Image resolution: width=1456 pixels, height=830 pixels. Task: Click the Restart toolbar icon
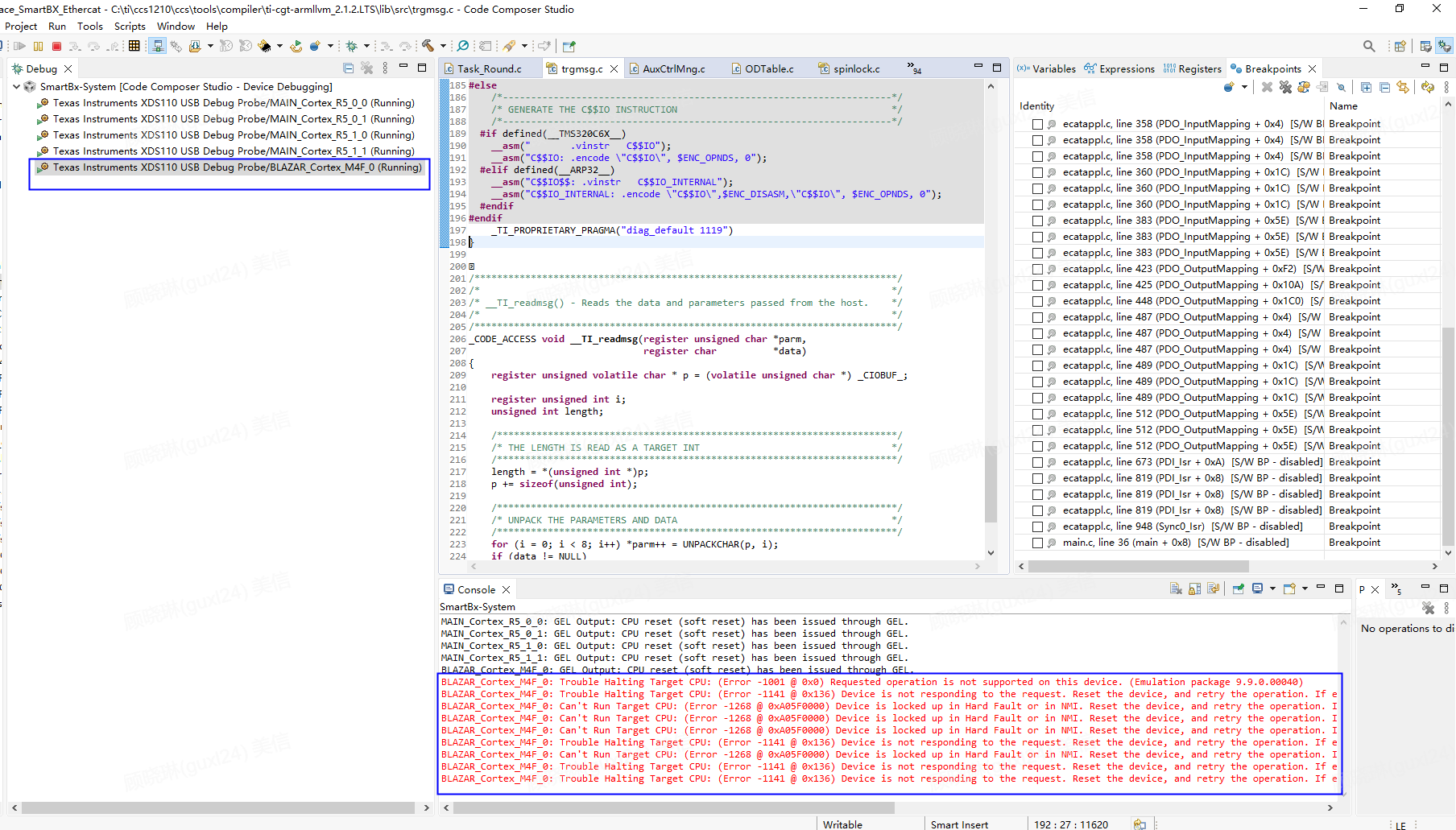click(296, 46)
